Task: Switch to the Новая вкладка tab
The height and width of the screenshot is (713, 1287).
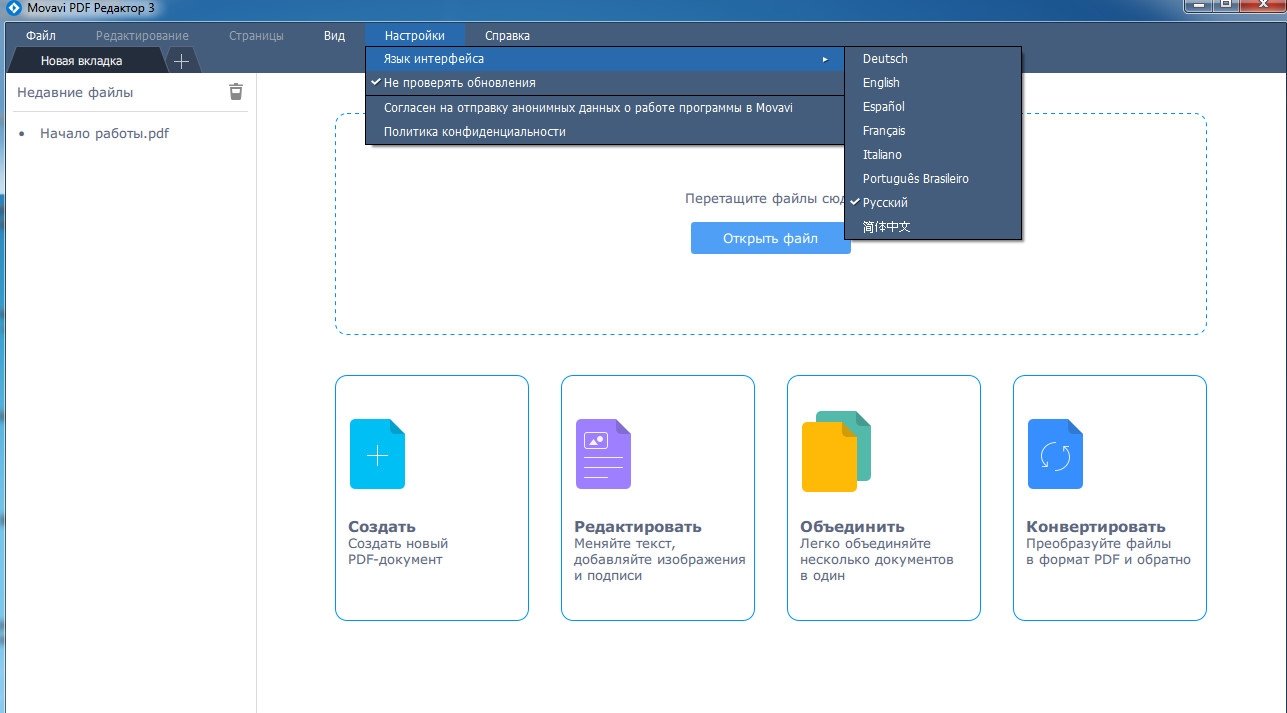Action: coord(82,61)
